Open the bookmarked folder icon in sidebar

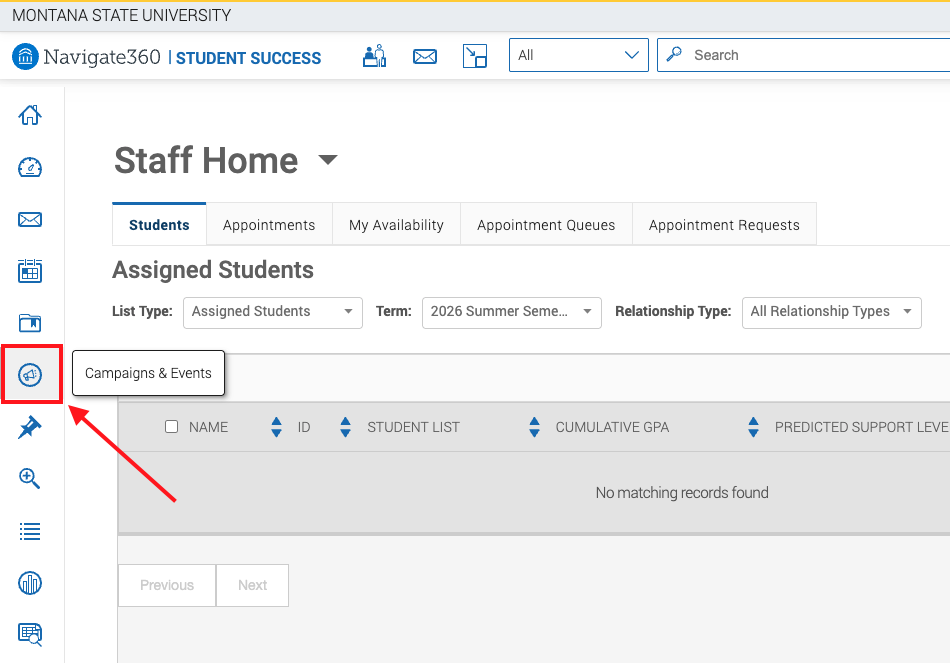(x=30, y=323)
